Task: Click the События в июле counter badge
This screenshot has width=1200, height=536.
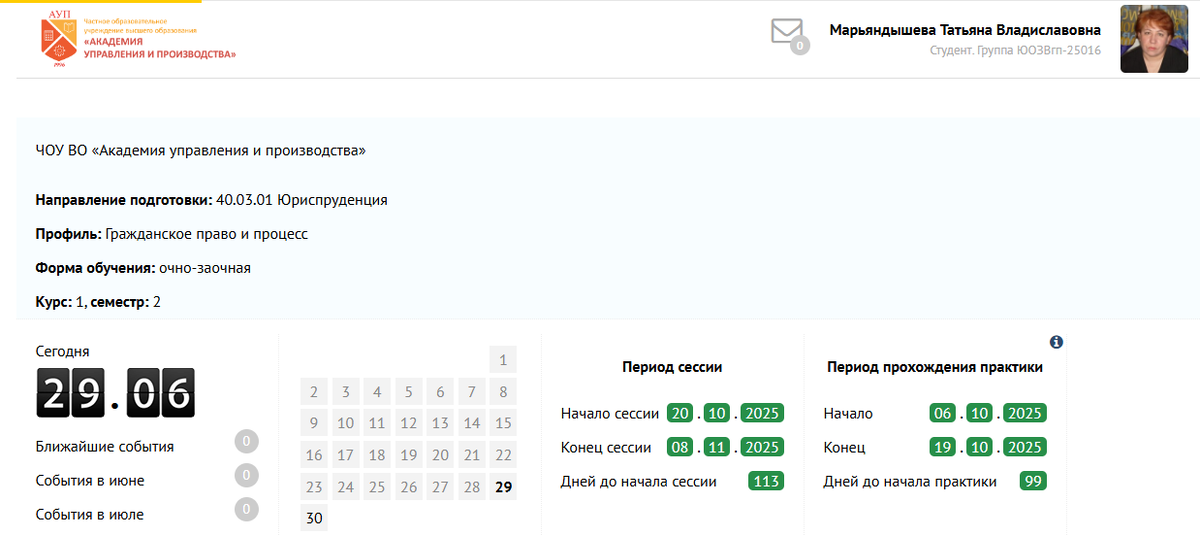Action: [247, 509]
